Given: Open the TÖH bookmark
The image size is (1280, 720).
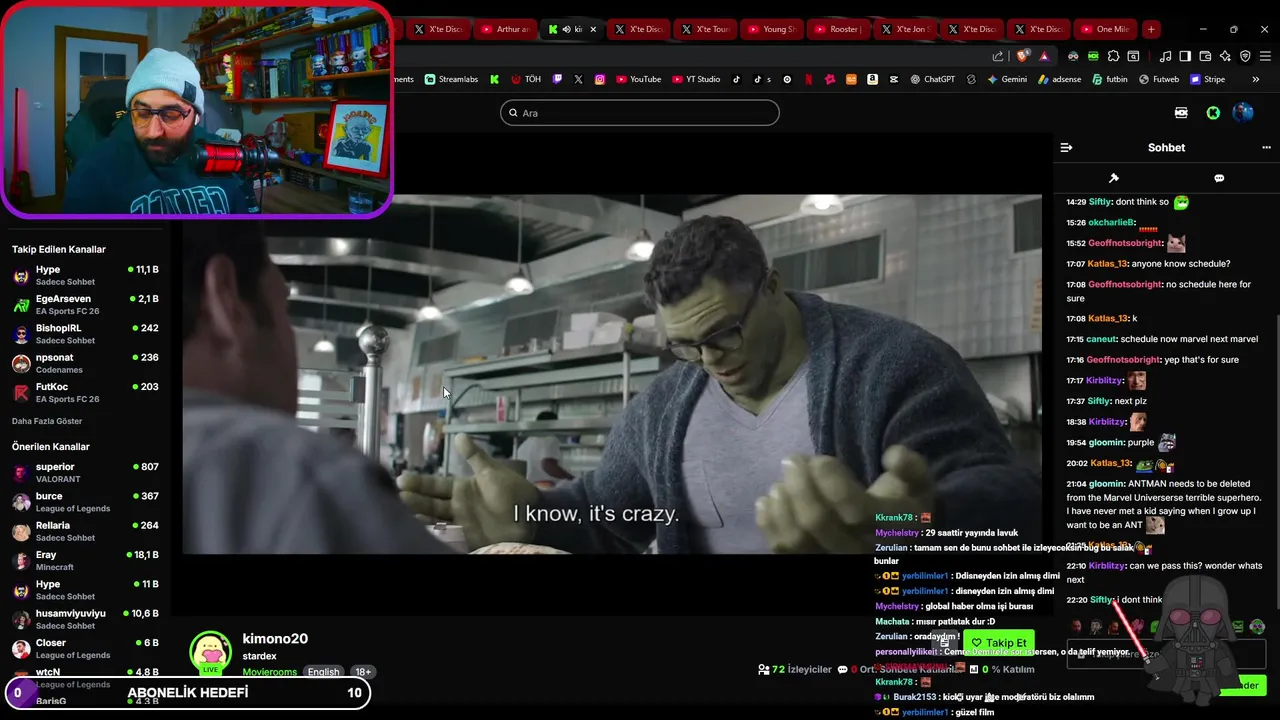Looking at the screenshot, I should (526, 79).
